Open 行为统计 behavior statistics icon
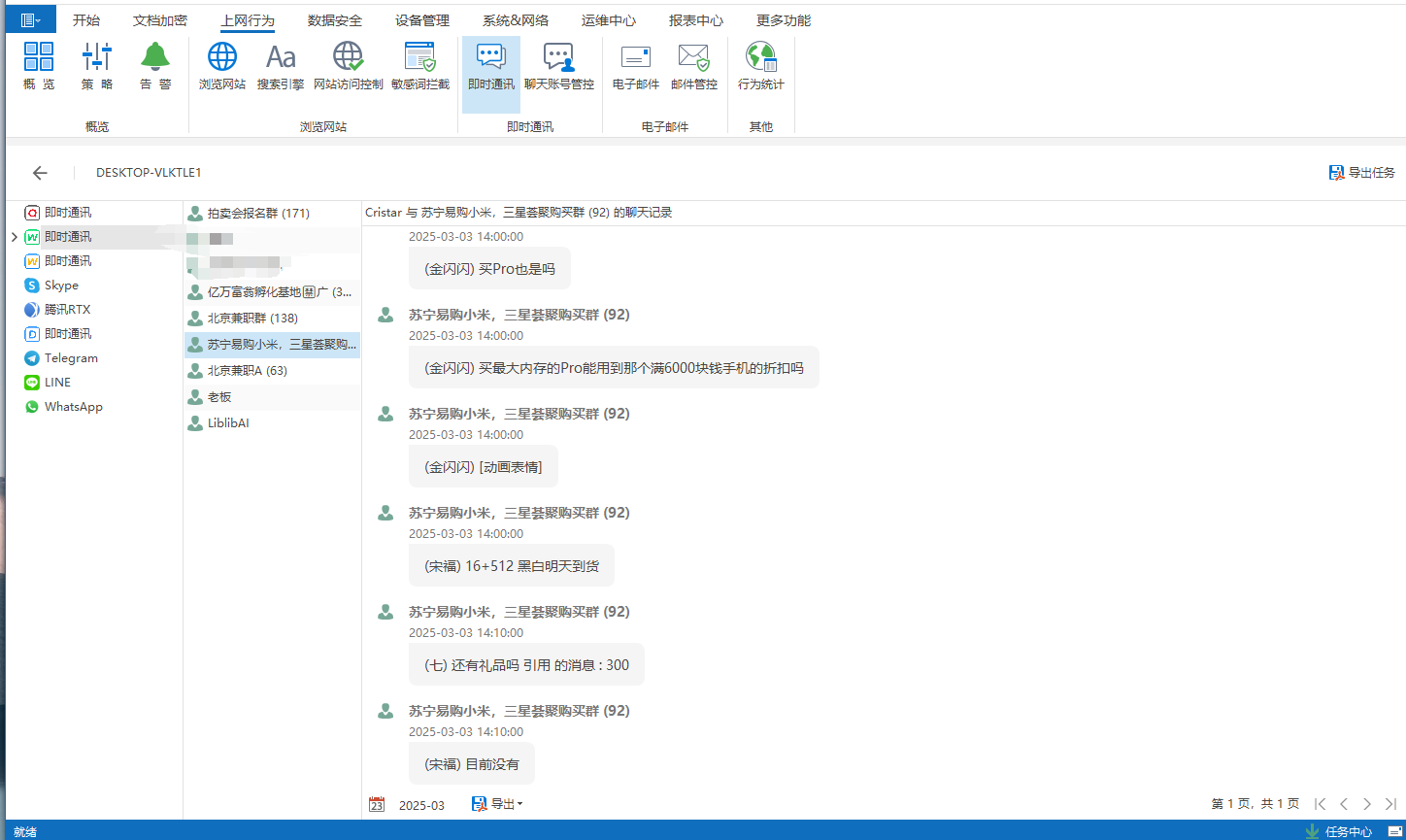 point(760,66)
